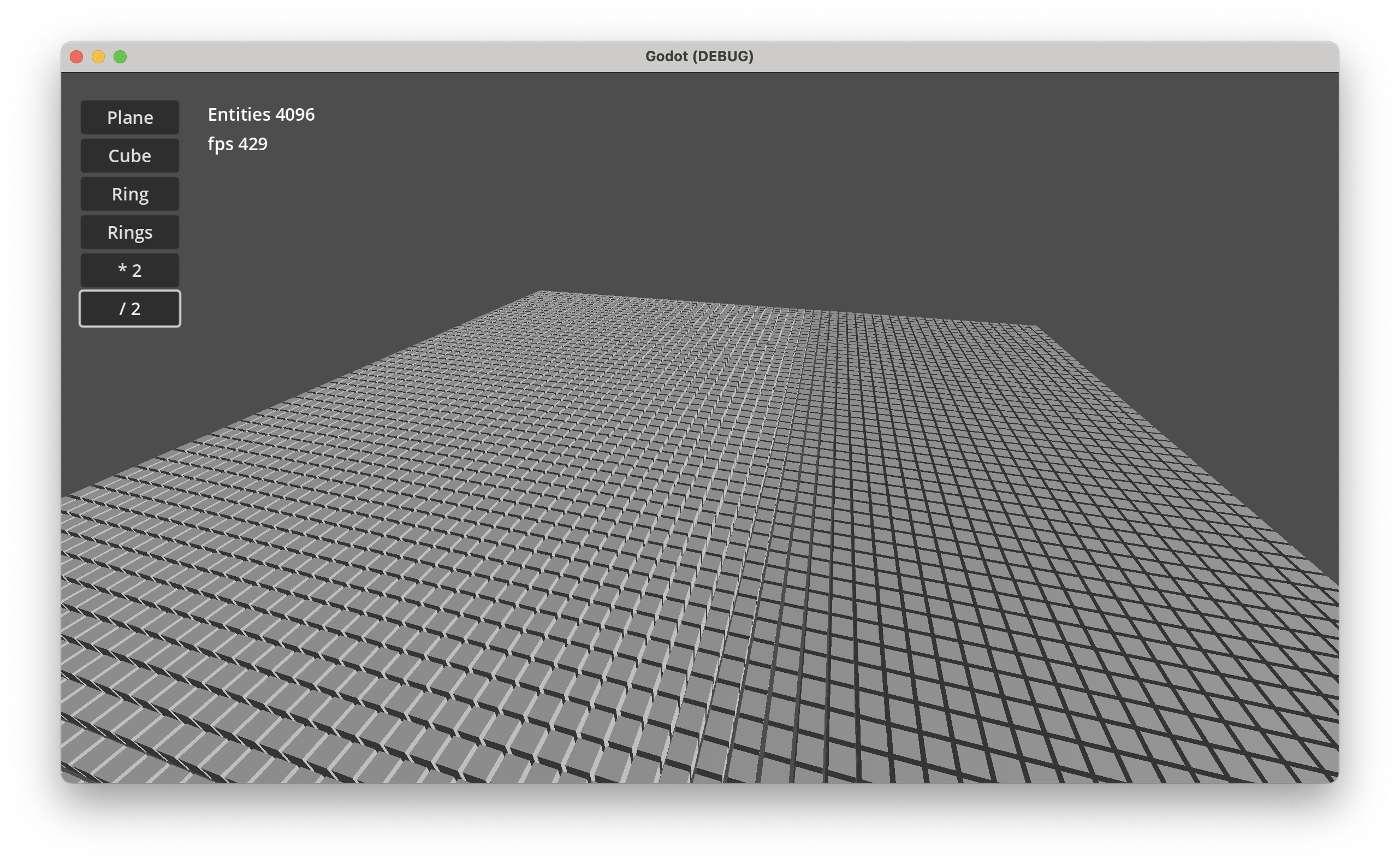Viewport: 1400px width, 864px height.
Task: Minimize window with the yellow button
Action: tap(98, 57)
